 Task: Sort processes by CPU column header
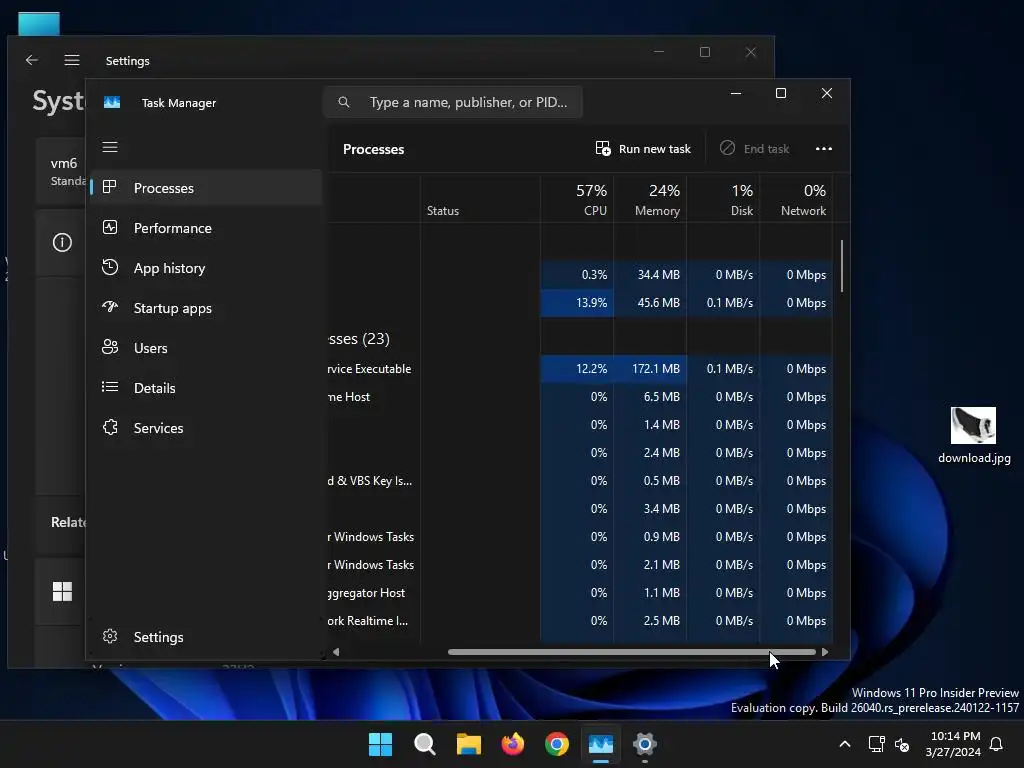click(577, 199)
